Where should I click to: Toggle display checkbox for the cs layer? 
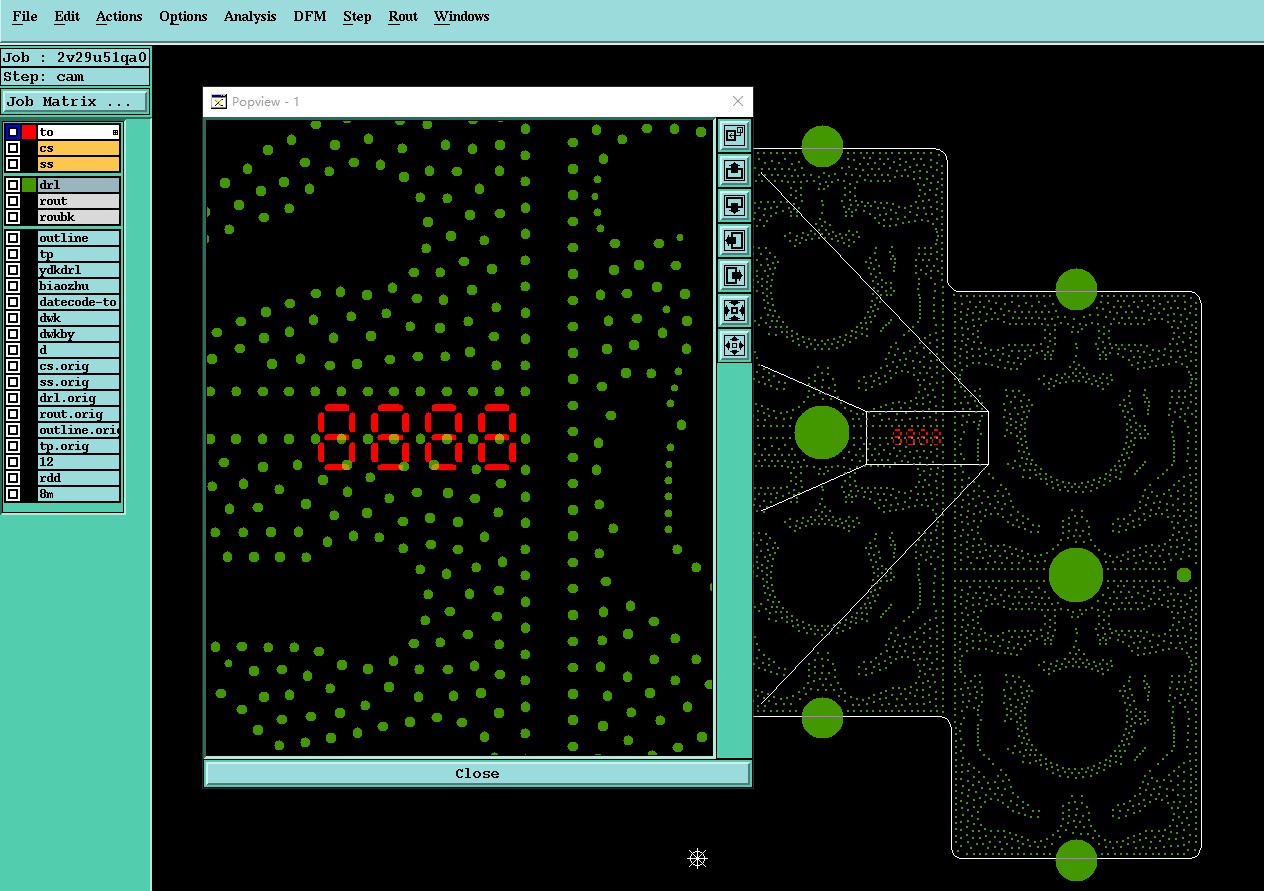tap(13, 148)
